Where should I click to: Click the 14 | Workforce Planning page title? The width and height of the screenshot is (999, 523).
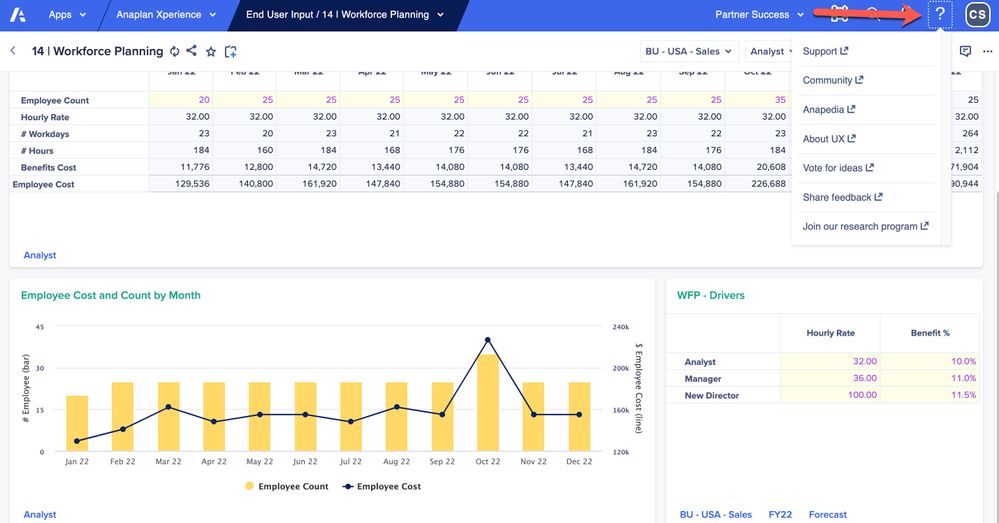coord(97,51)
